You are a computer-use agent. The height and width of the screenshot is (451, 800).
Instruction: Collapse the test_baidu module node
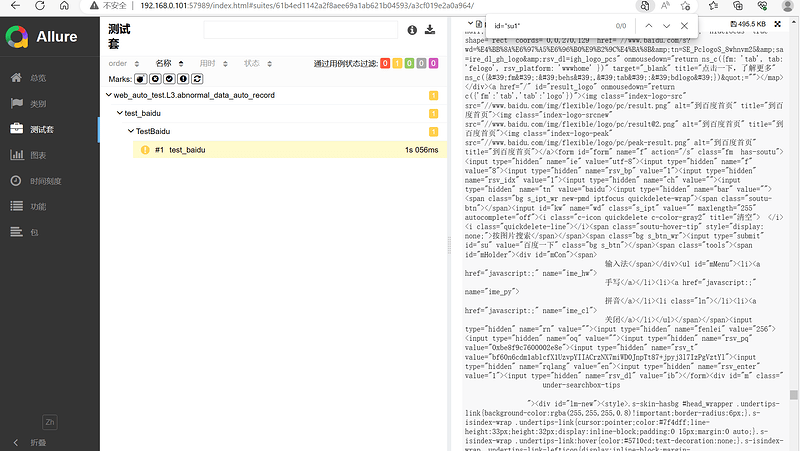(x=119, y=113)
